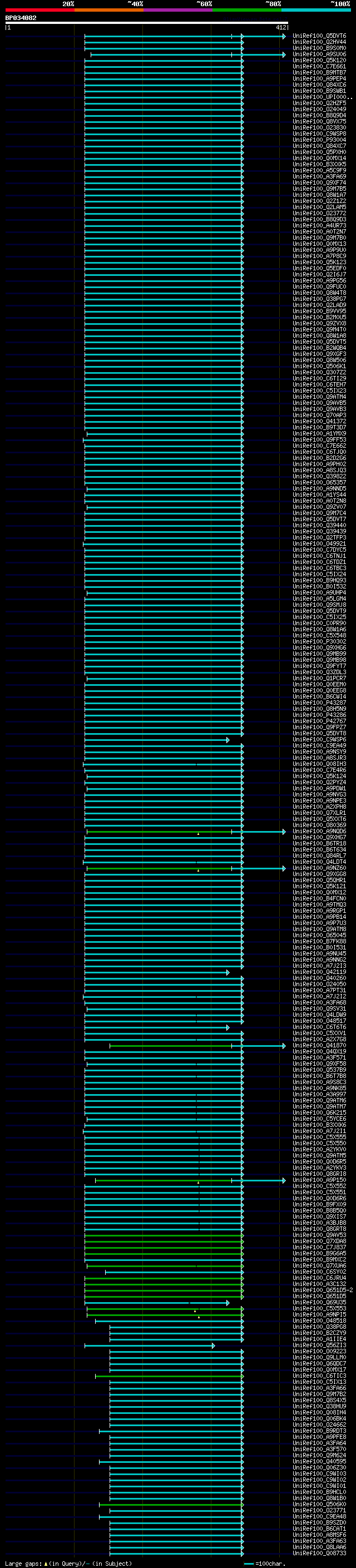Select the UniRef100_Q5DVT8 label
Viewport: 356px width, 1568px height.
(319, 734)
